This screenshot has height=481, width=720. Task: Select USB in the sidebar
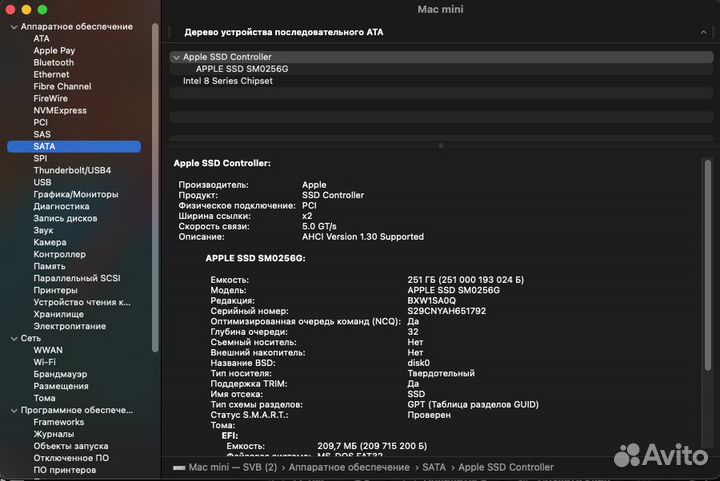point(42,182)
